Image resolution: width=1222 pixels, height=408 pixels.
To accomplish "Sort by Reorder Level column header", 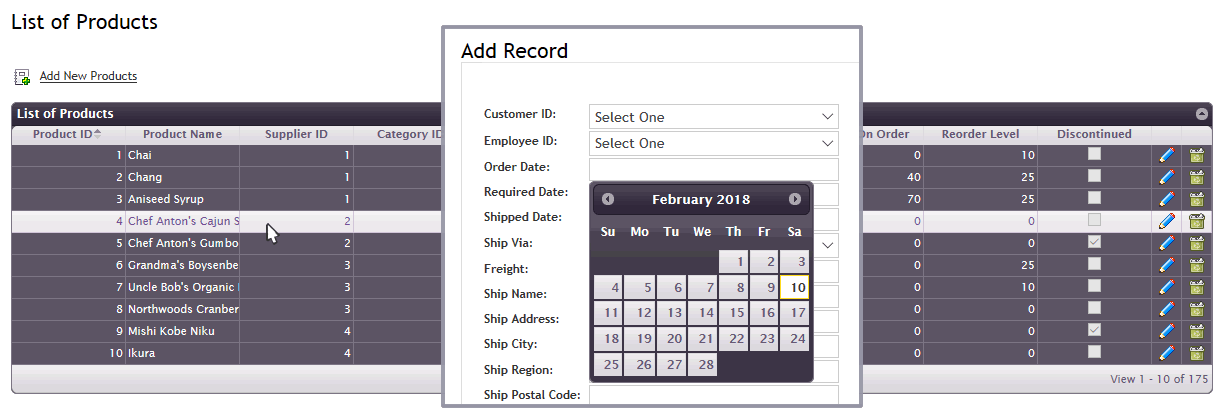I will [x=980, y=134].
